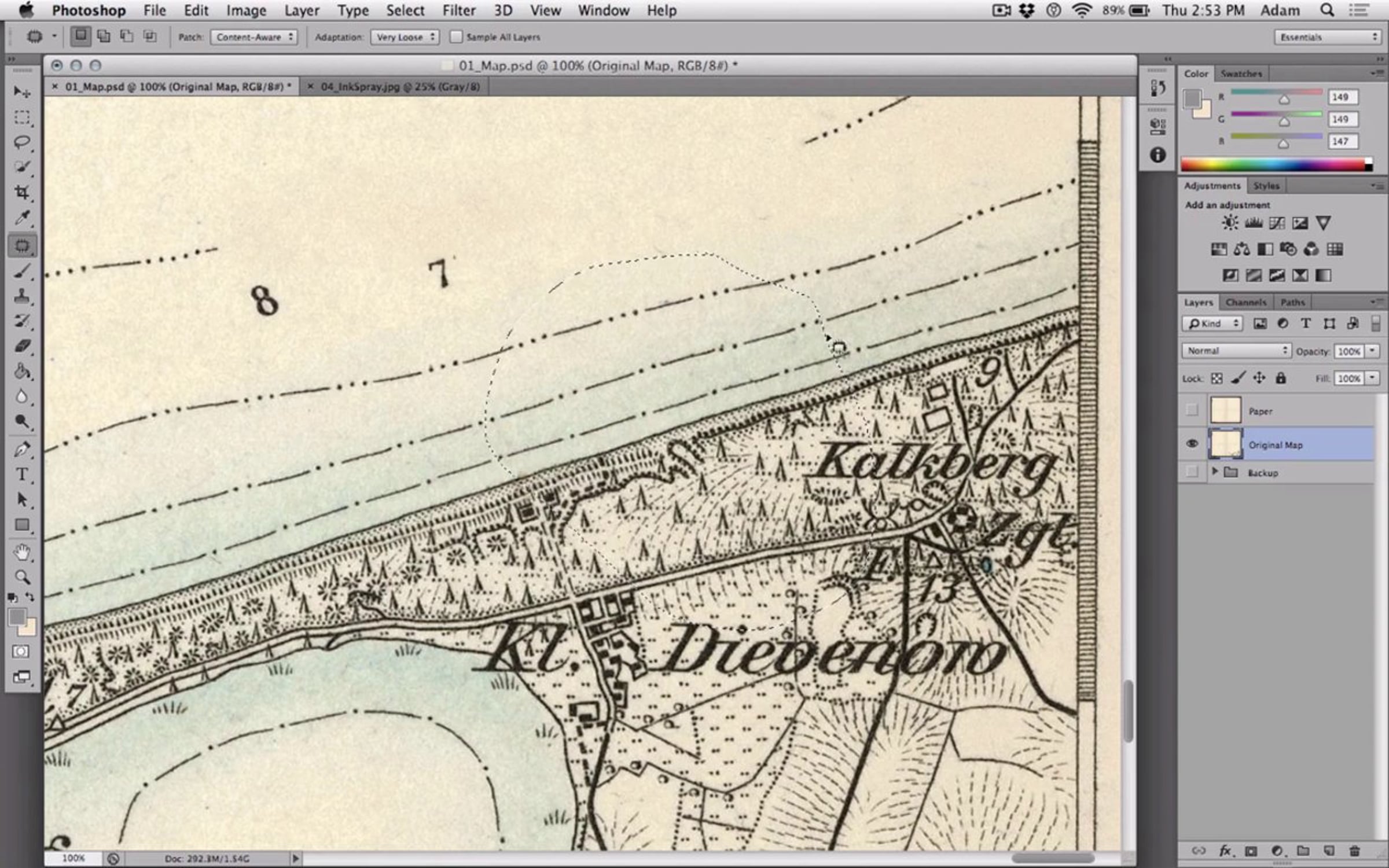Add a Curves adjustment
The width and height of the screenshot is (1389, 868).
coord(1277,223)
